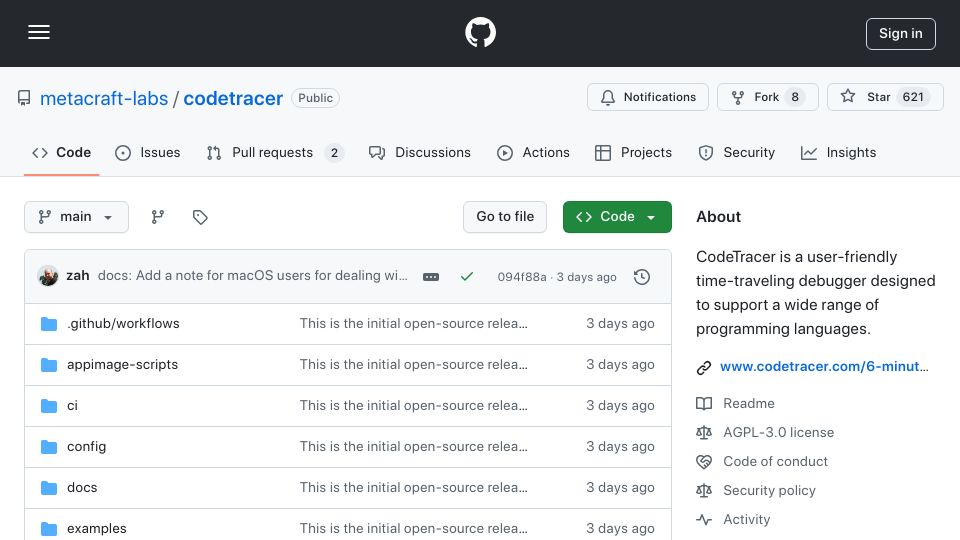Image resolution: width=960 pixels, height=540 pixels.
Task: Click the link chain icon in About
Action: point(704,367)
